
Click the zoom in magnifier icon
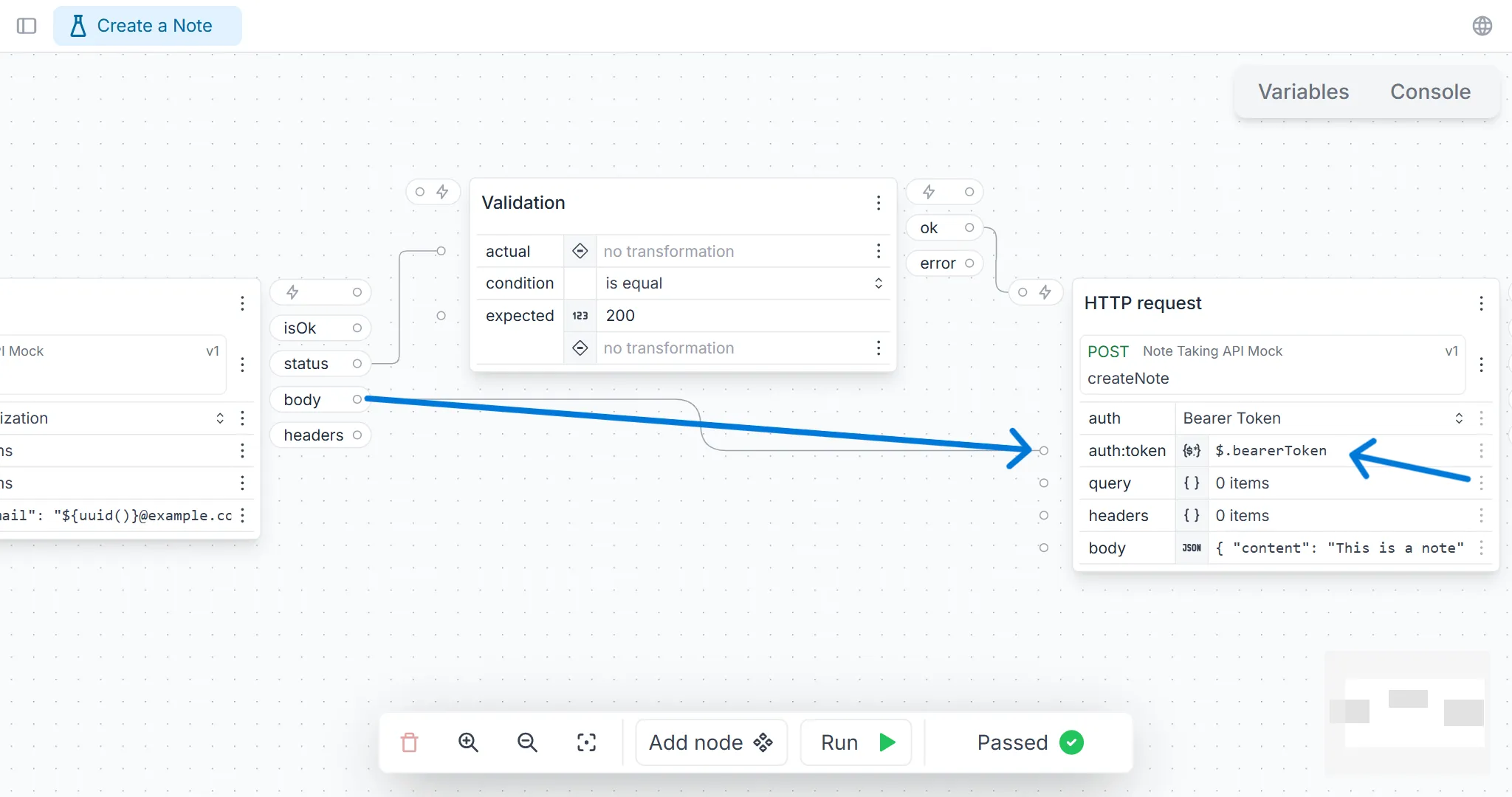click(468, 743)
